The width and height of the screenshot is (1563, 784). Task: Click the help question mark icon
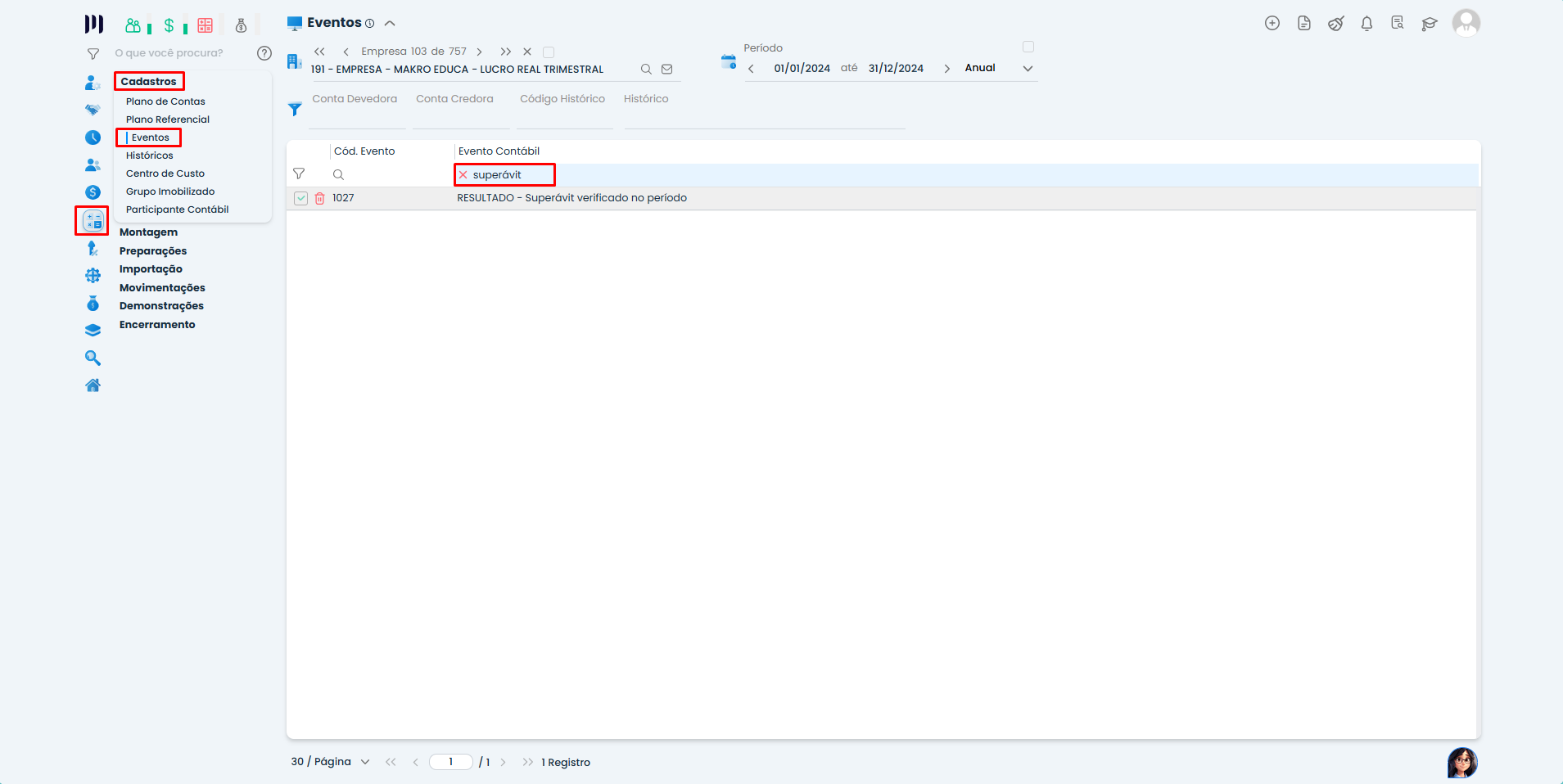264,53
